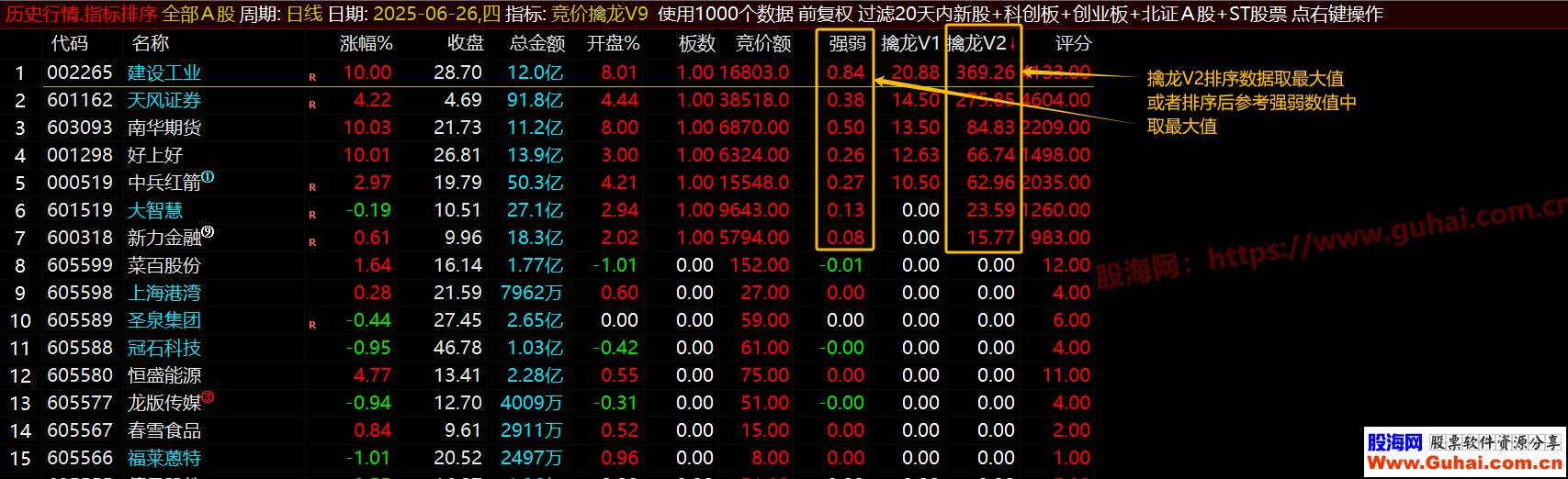Select stock name 福莱蒽特

tap(164, 458)
